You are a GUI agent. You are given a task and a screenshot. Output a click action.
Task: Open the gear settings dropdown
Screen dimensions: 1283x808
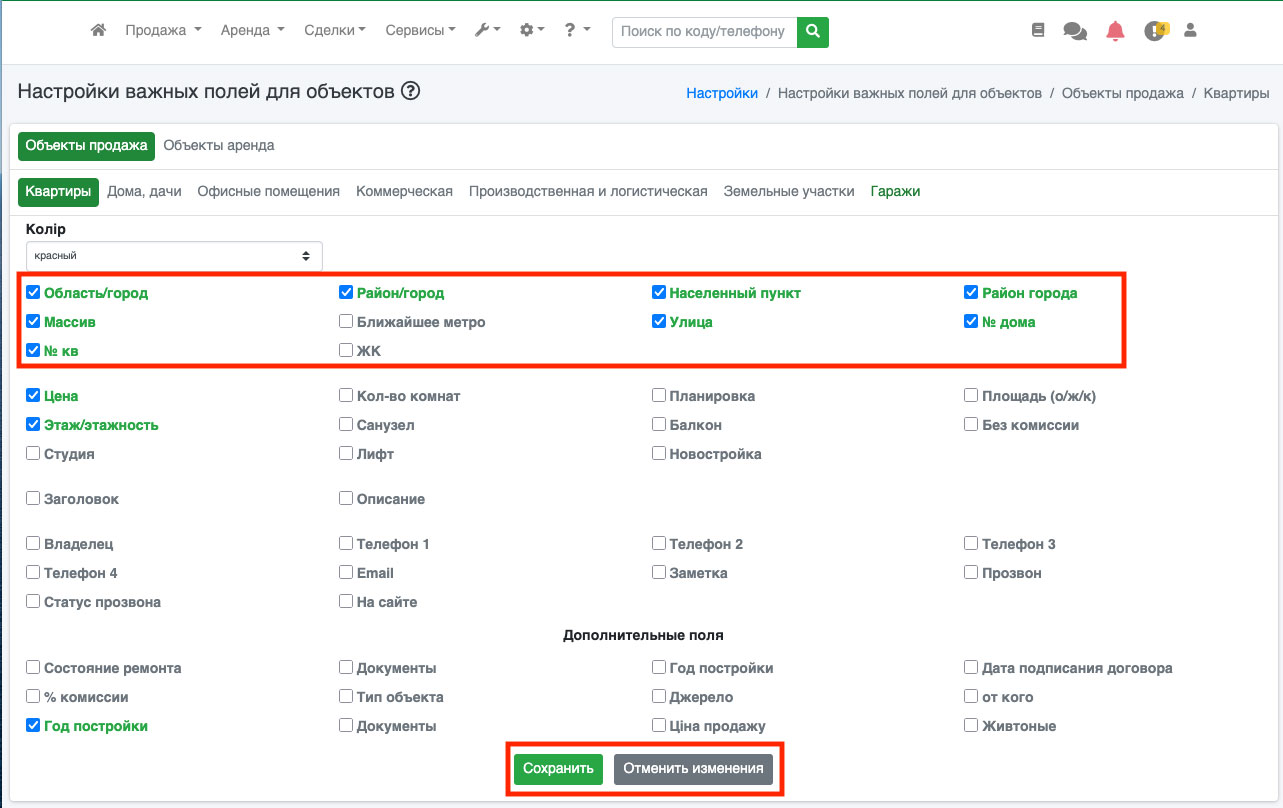point(532,30)
